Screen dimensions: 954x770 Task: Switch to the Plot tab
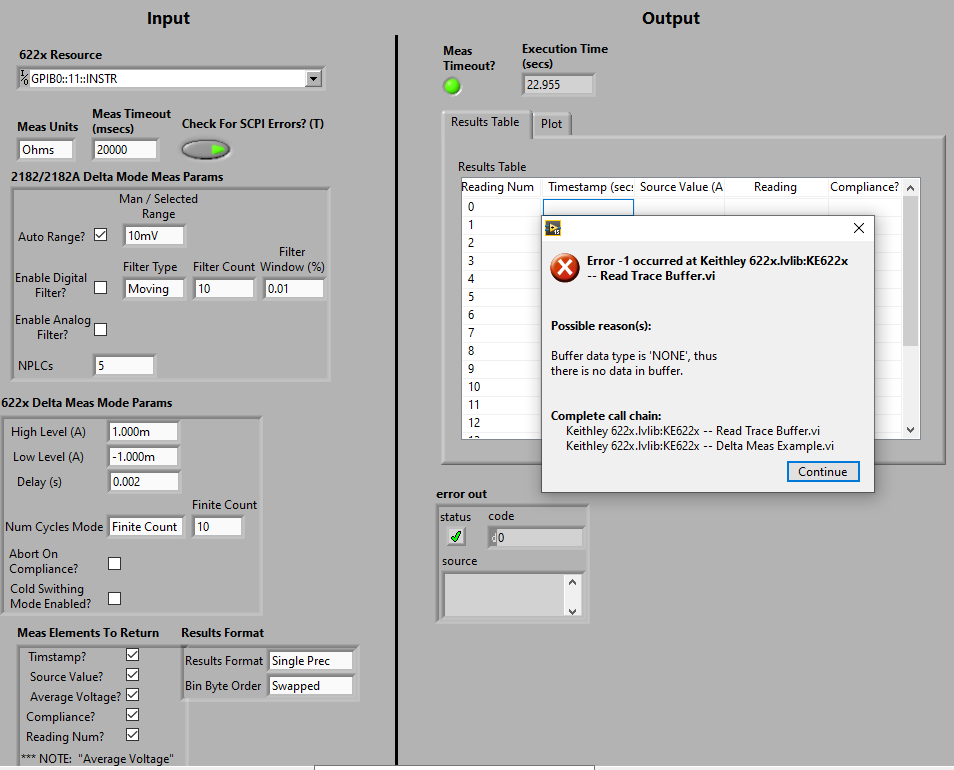551,124
